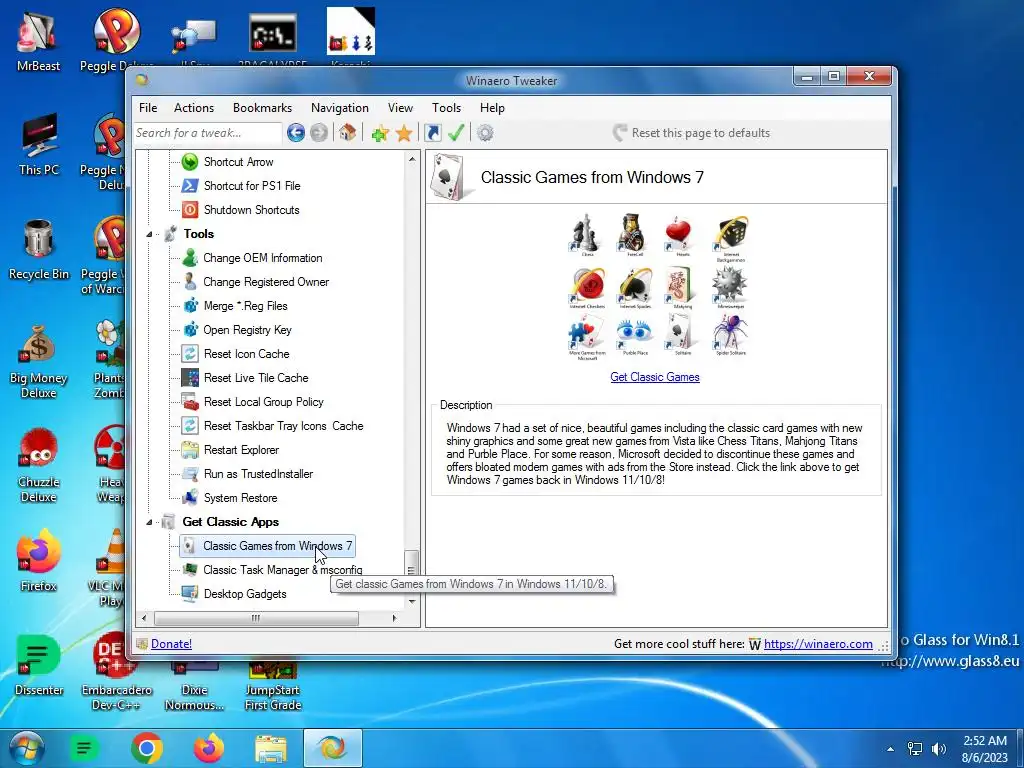Open the View menu

point(400,108)
